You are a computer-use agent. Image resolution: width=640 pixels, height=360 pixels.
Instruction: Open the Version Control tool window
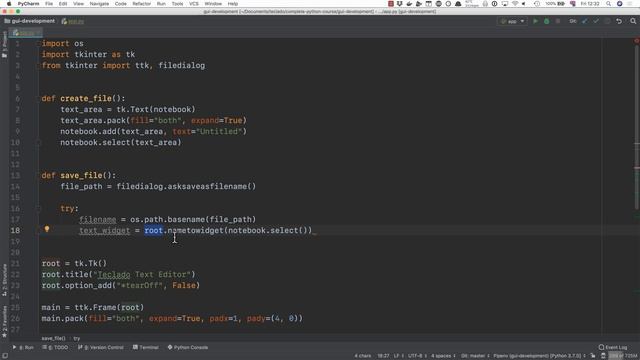pos(101,347)
